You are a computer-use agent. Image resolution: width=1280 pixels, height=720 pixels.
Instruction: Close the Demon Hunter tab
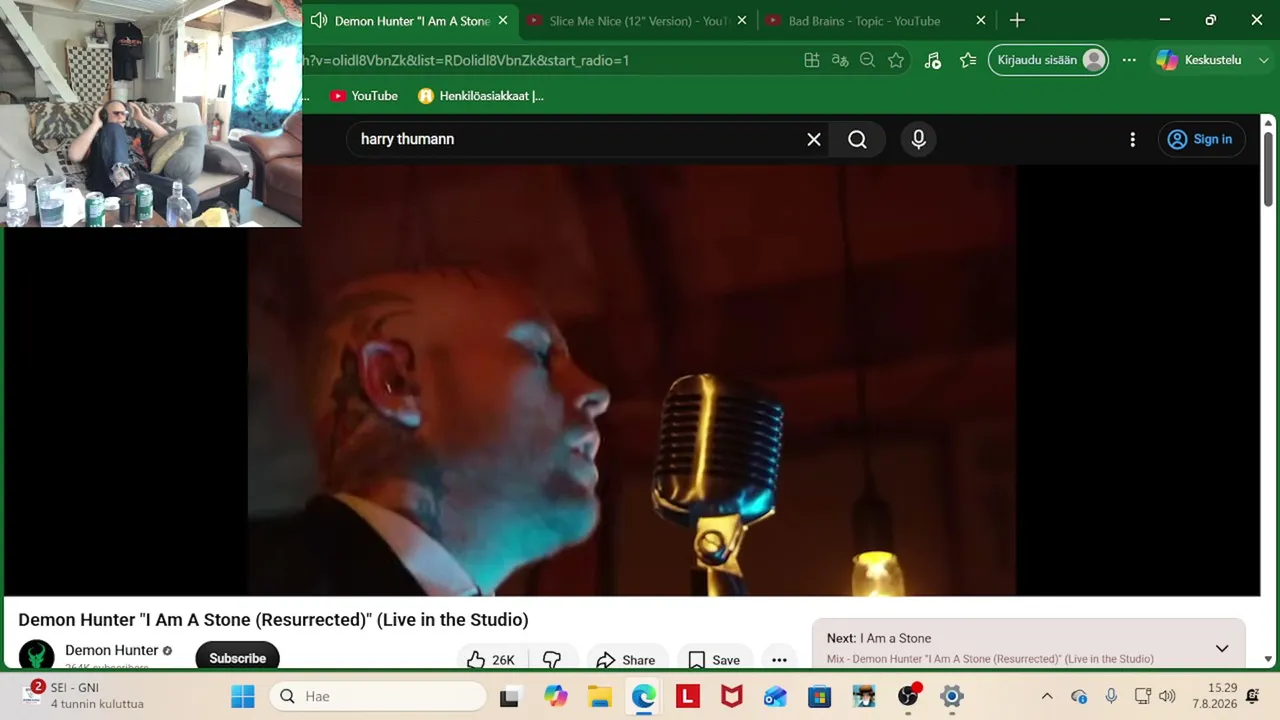[503, 20]
